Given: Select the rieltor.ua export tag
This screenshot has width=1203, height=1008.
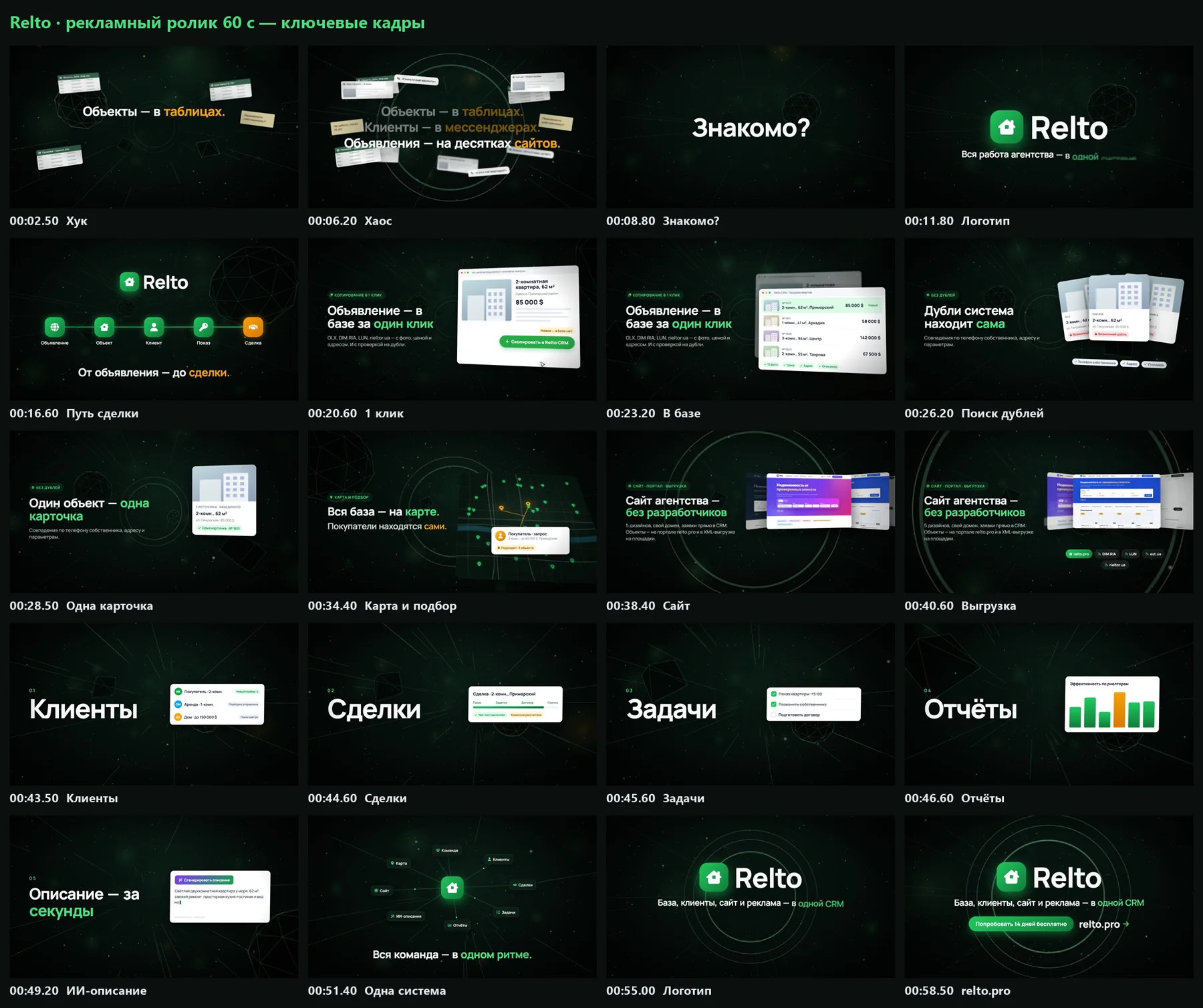Looking at the screenshot, I should point(1115,565).
